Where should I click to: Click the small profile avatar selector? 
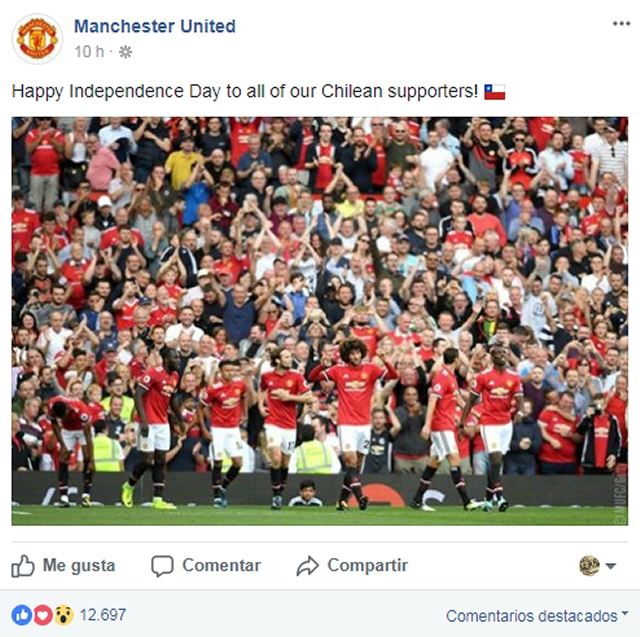tap(589, 566)
